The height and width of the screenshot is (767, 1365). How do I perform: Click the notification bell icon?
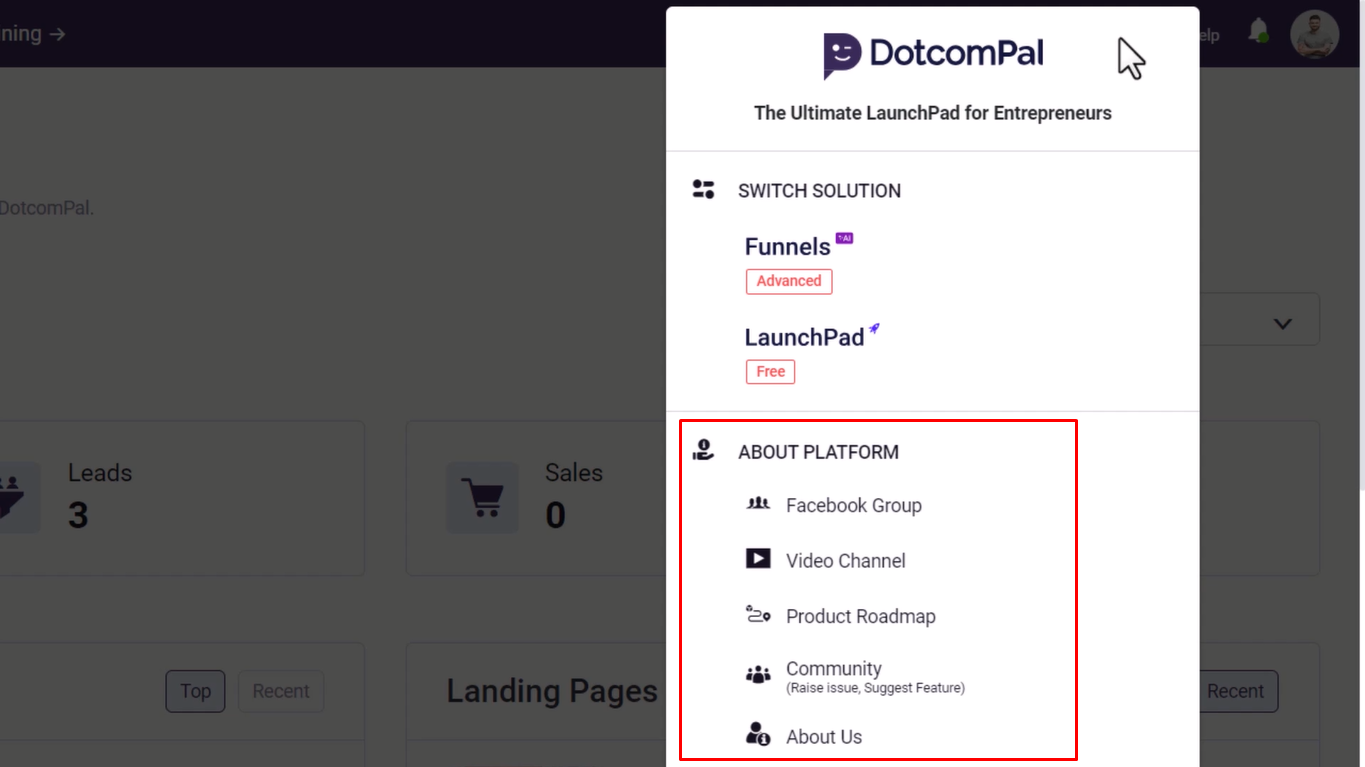[1258, 31]
